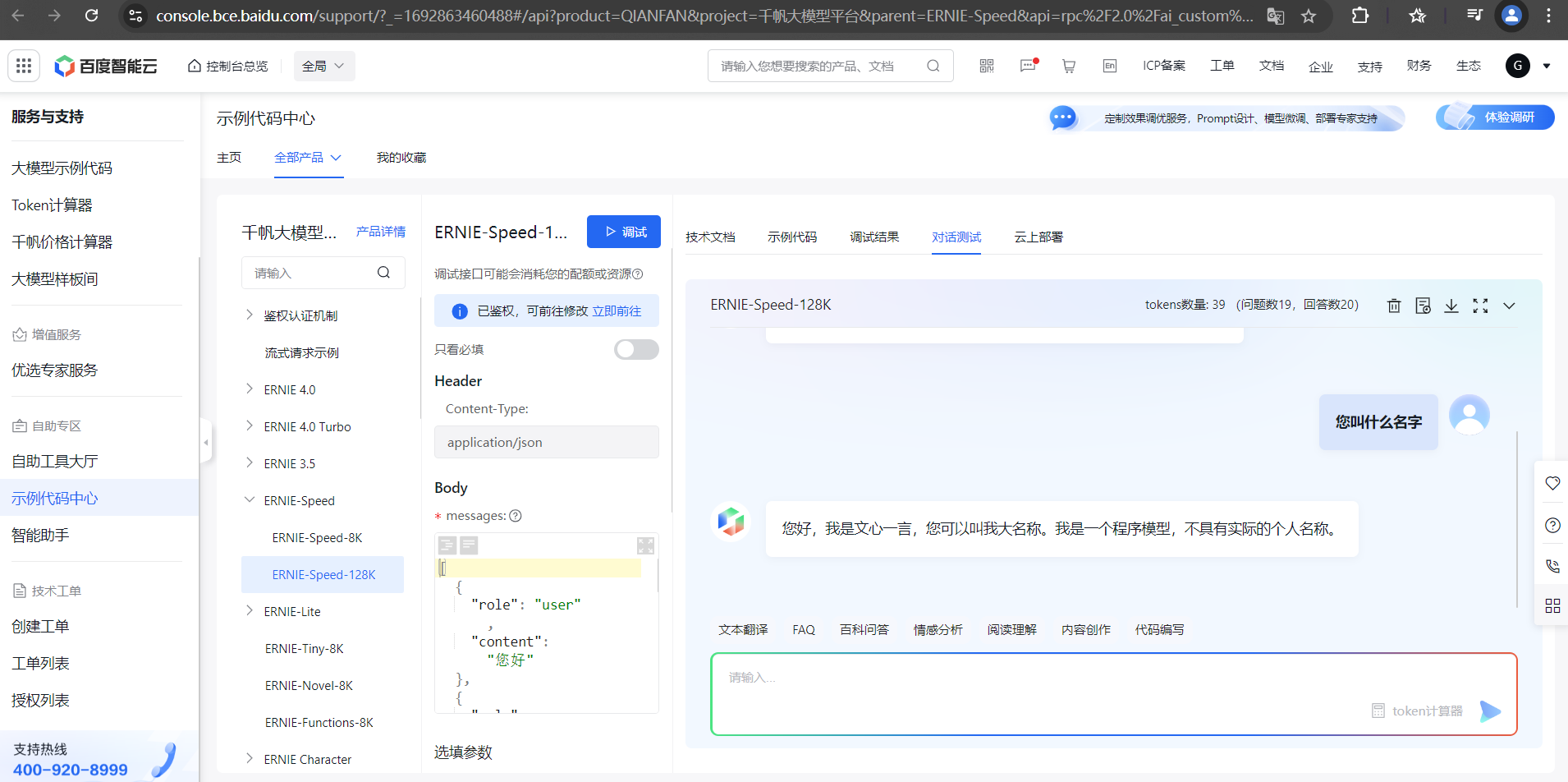1568x782 pixels.
Task: Expand the JSON editor to fullscreen
Action: tap(646, 545)
